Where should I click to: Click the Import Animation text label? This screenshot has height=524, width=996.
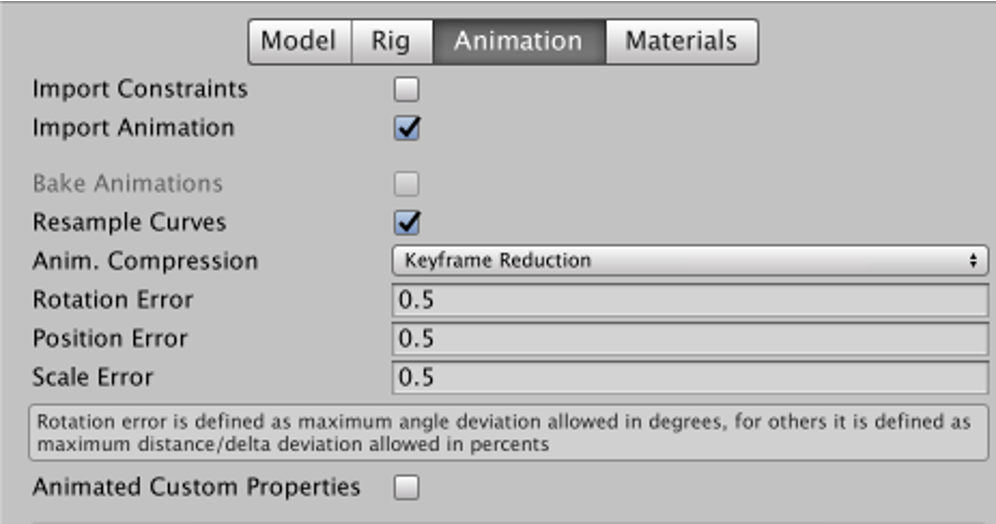click(x=133, y=128)
